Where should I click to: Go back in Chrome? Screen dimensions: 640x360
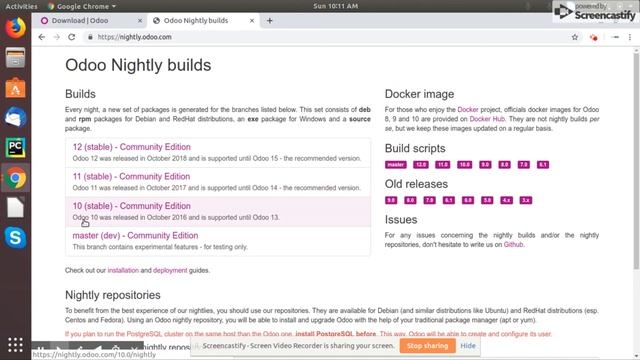(42, 37)
